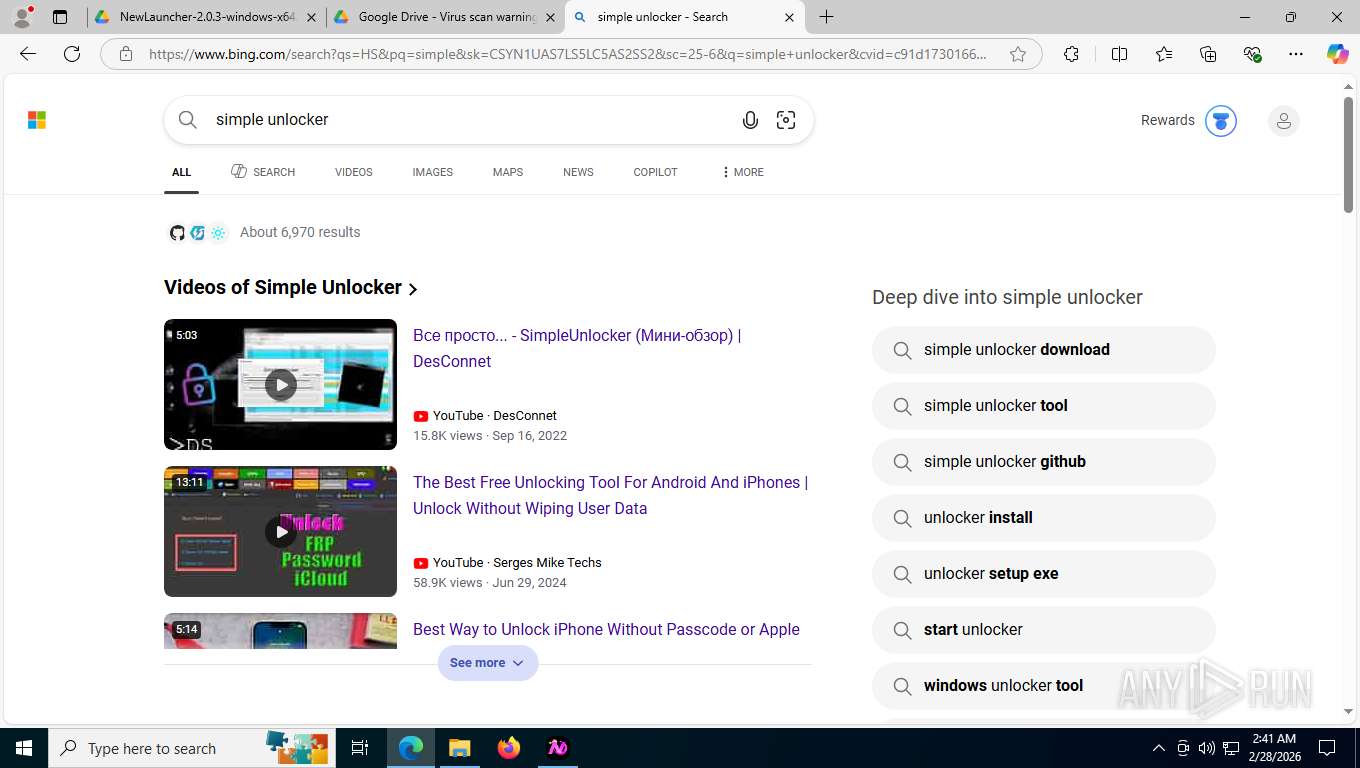Open visual search camera icon
1360x768 pixels.
[786, 120]
